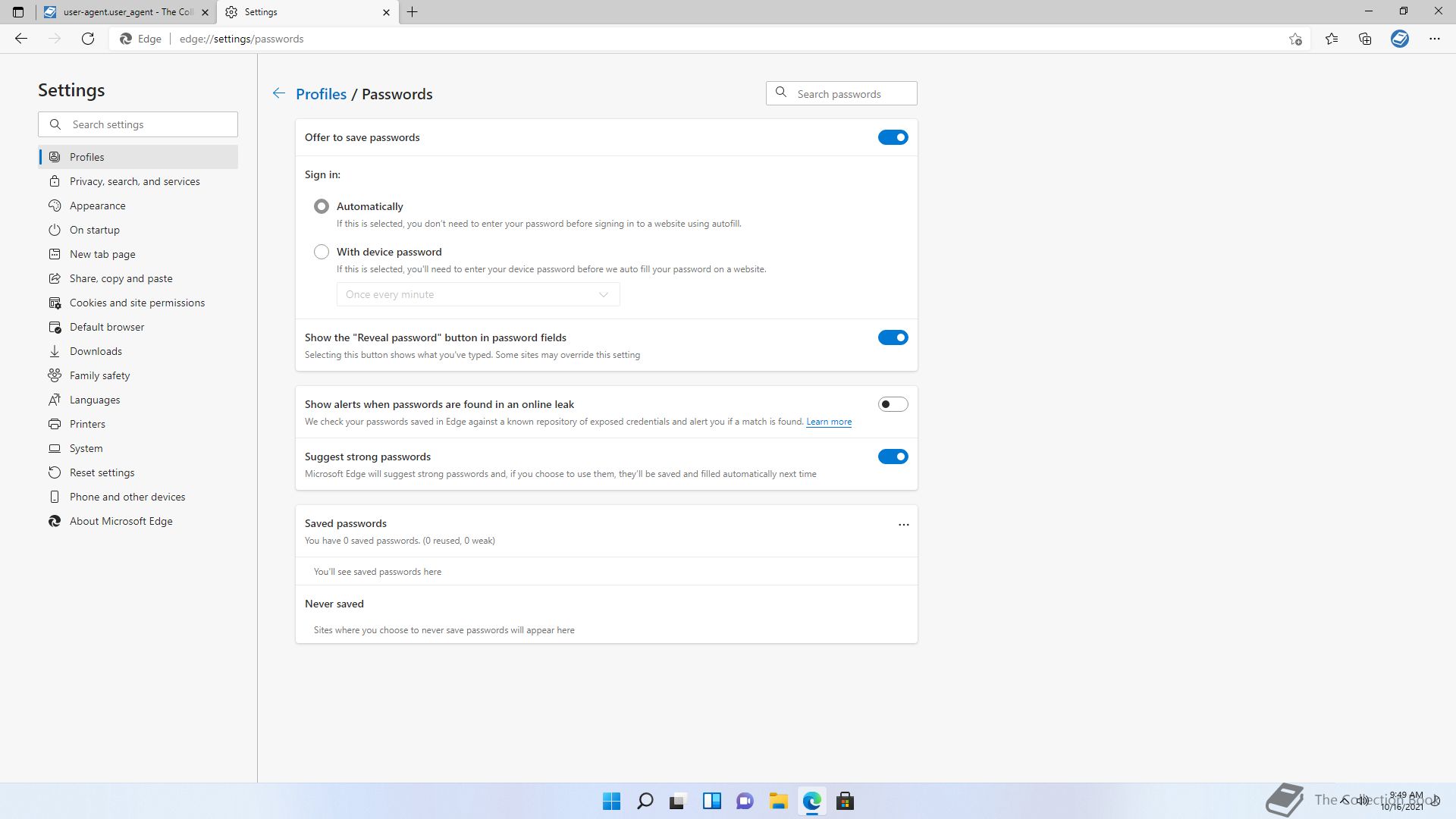Add this page to favorites star icon
This screenshot has width=1456, height=819.
tap(1295, 39)
